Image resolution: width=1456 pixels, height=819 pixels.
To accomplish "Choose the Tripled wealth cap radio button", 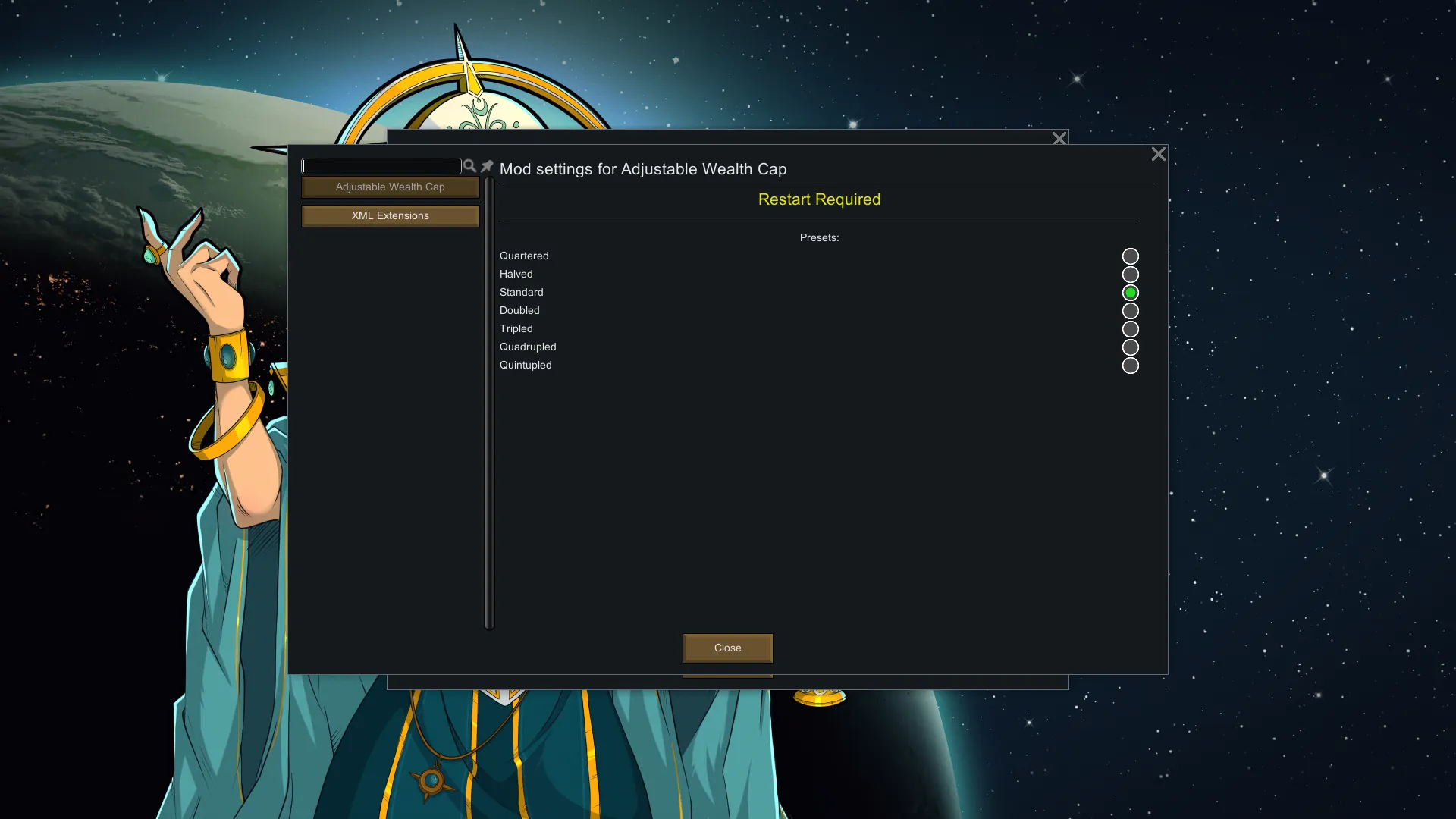I will coord(1130,329).
